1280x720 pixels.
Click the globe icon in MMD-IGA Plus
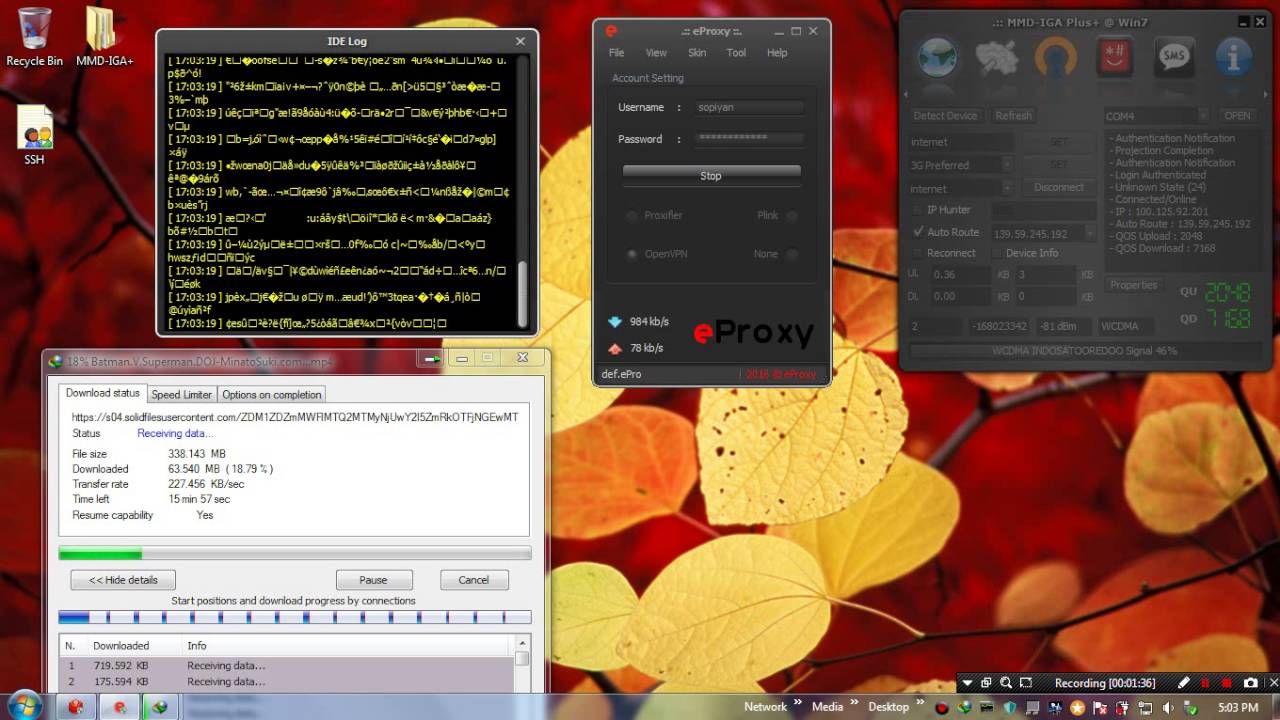pyautogui.click(x=937, y=58)
